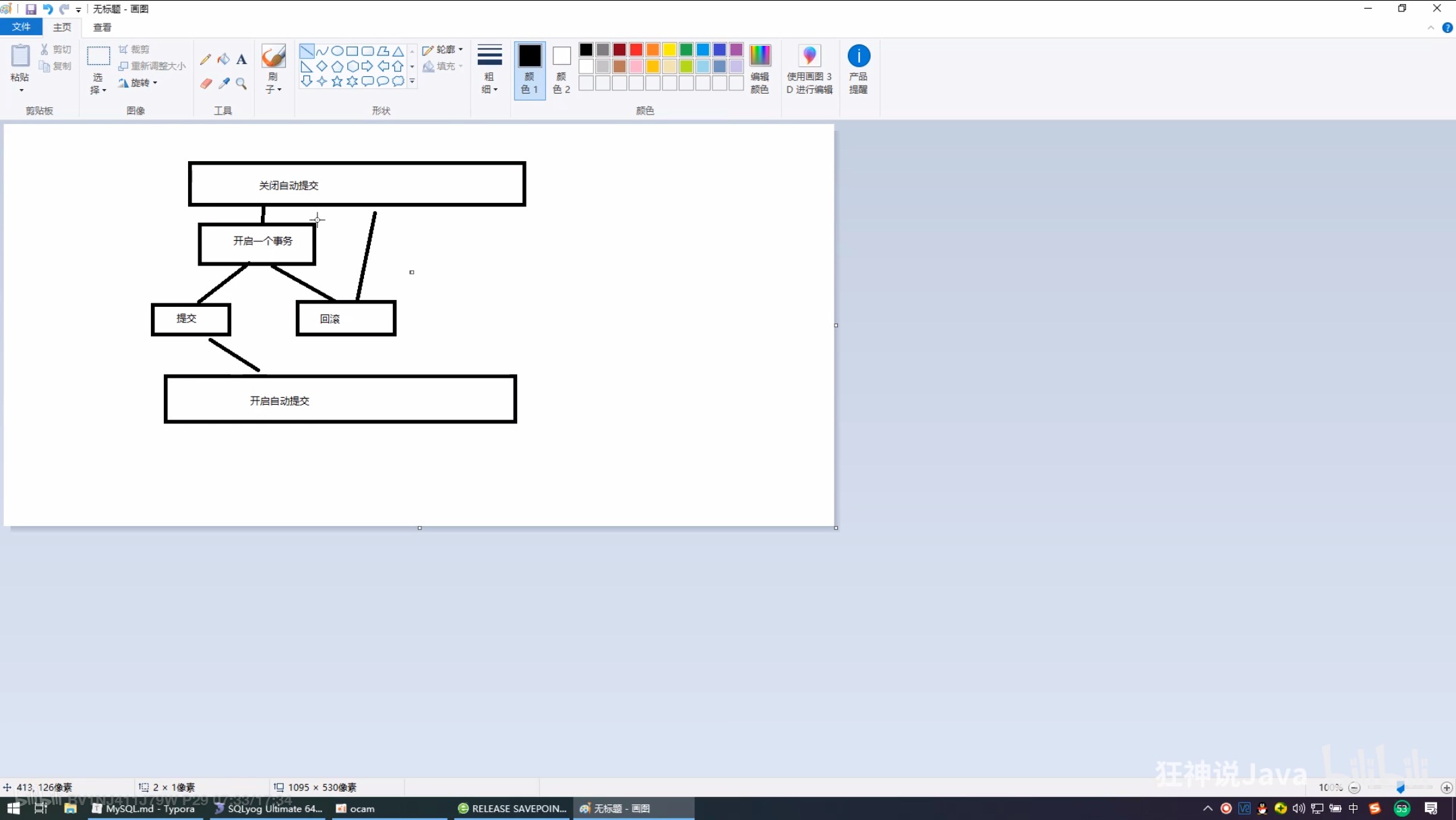
Task: Choose the Oval shape
Action: coord(337,51)
